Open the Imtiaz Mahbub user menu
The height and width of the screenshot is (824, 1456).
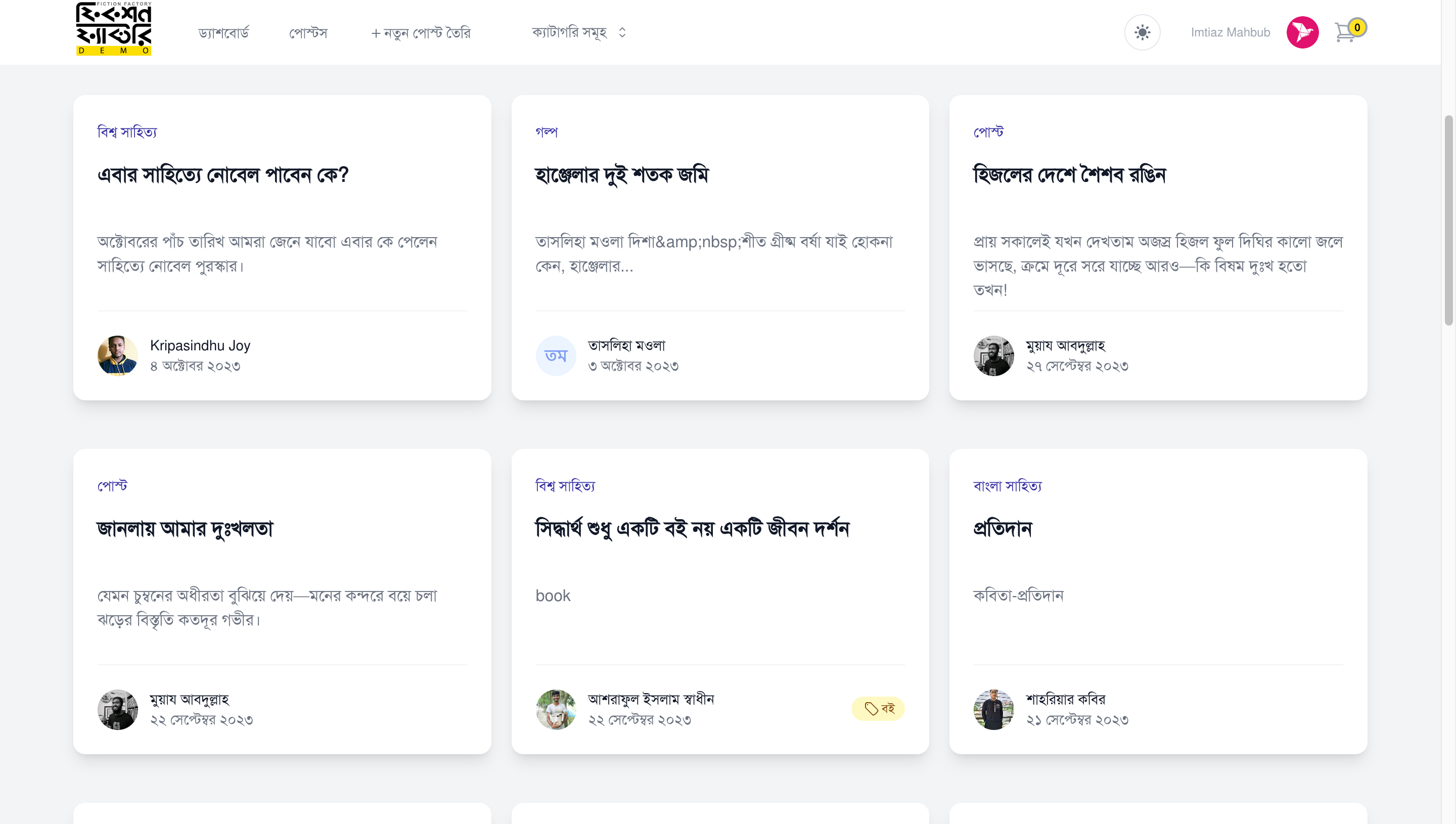(1230, 32)
